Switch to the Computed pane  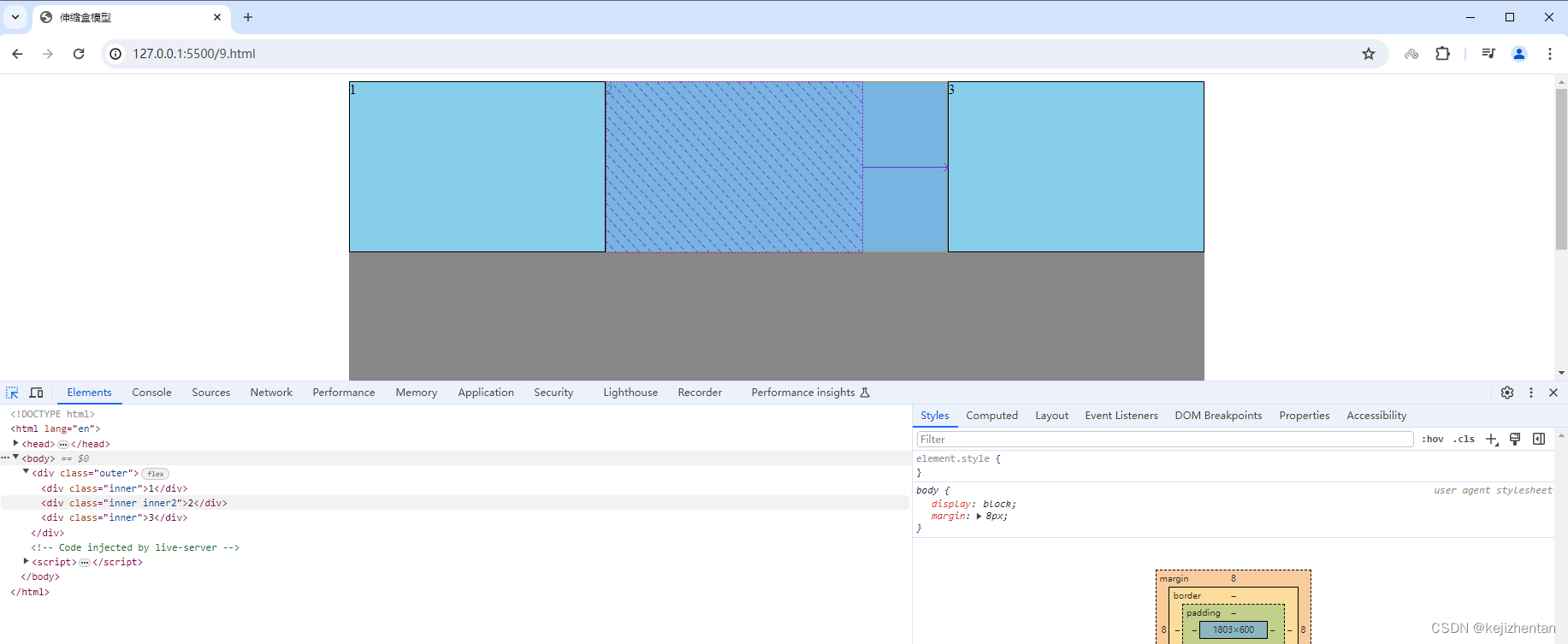[x=992, y=416]
